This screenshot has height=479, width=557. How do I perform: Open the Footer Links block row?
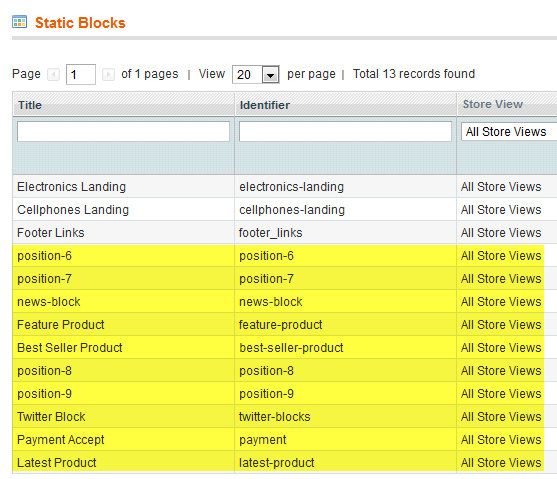[x=285, y=233]
